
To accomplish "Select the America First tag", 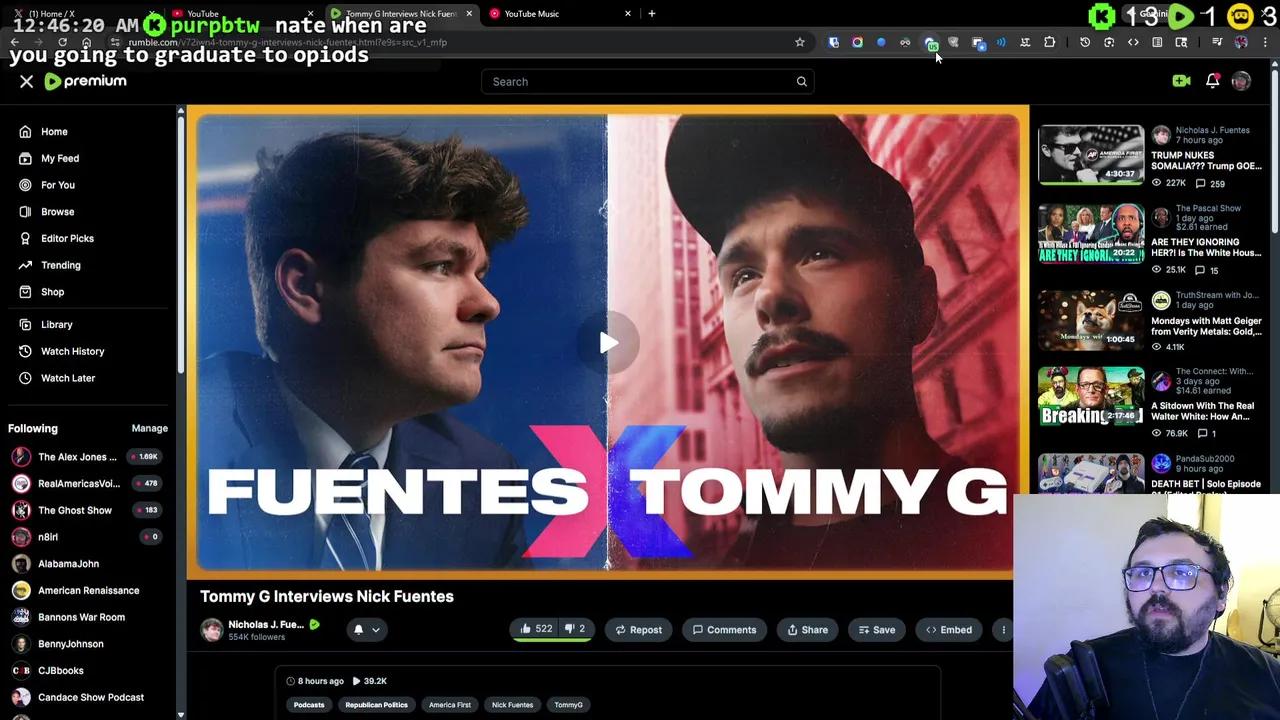I will tap(450, 705).
